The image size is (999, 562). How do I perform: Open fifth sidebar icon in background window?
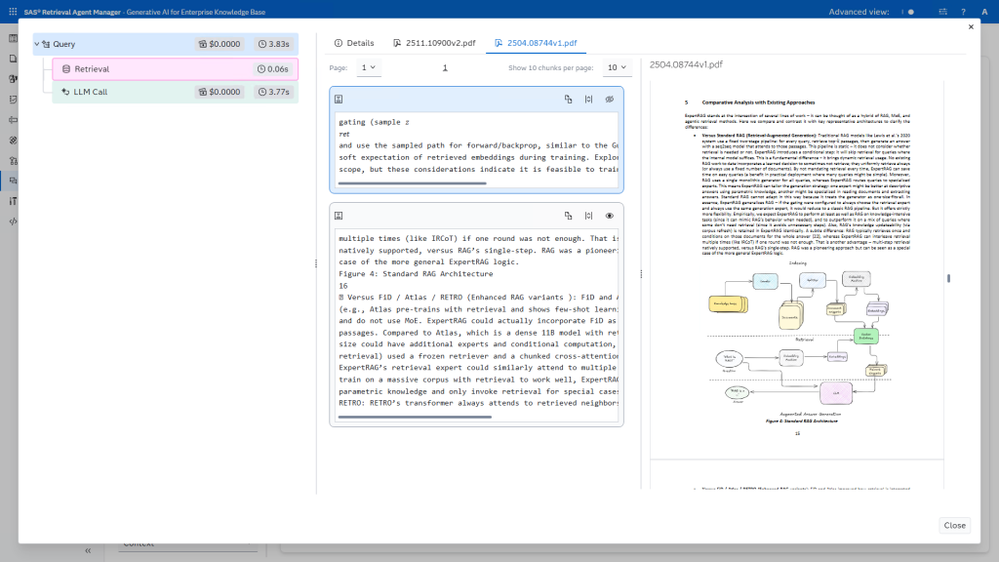[x=13, y=120]
